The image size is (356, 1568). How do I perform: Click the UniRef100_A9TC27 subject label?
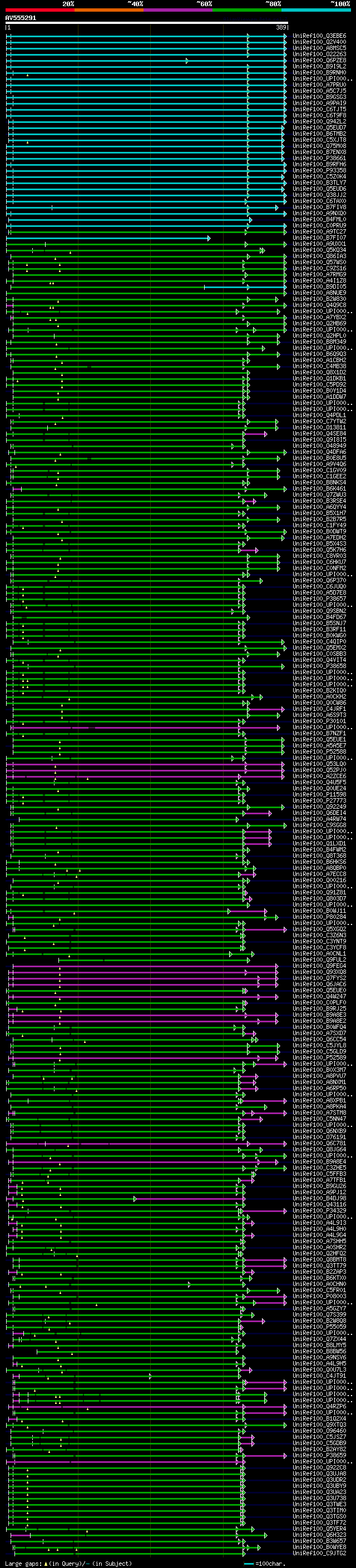[319, 231]
